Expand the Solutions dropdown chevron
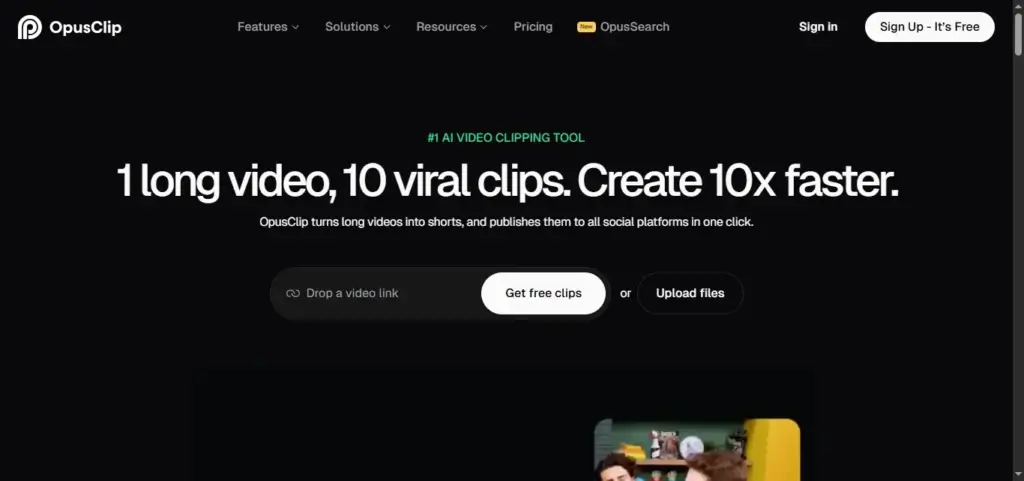Viewport: 1024px width, 481px height. (387, 27)
